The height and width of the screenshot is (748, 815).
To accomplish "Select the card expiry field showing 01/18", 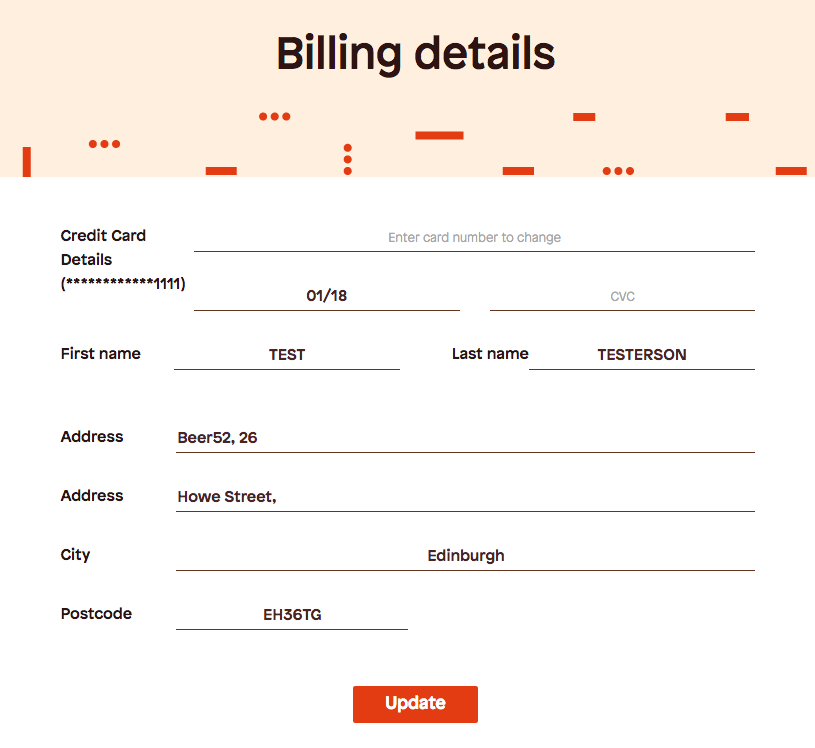I will click(x=326, y=296).
